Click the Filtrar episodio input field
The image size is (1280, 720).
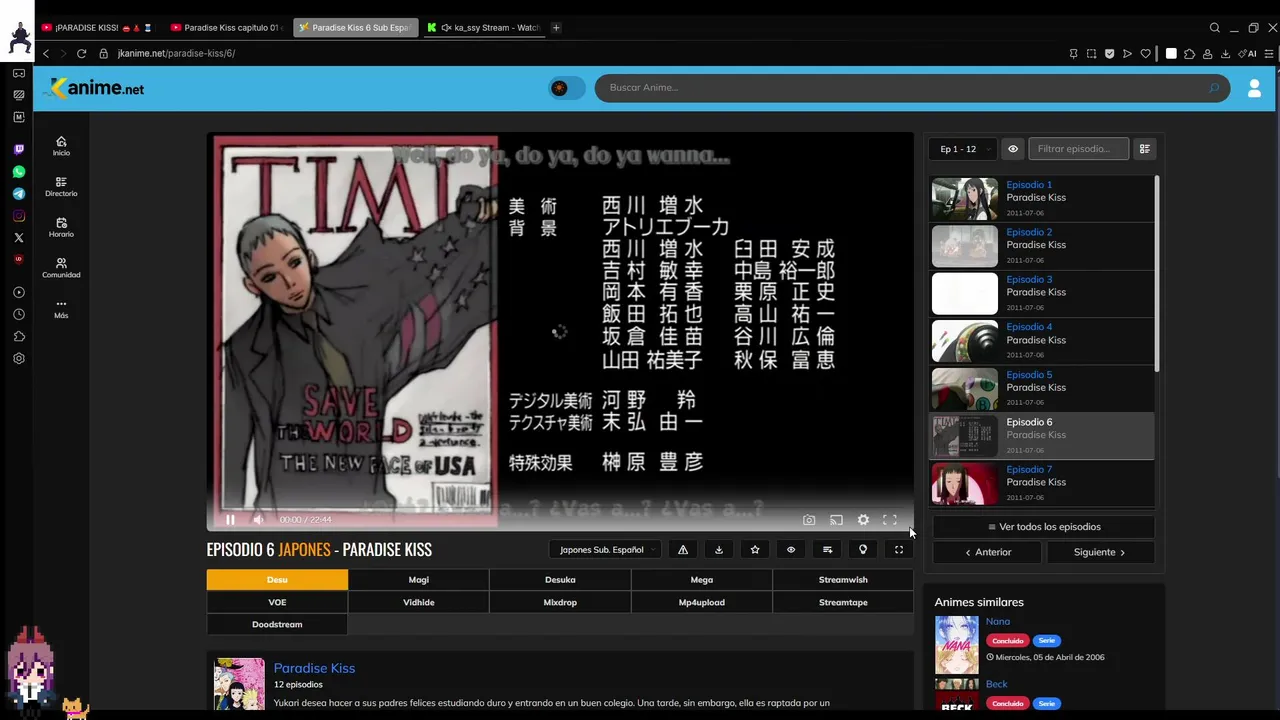click(x=1079, y=149)
